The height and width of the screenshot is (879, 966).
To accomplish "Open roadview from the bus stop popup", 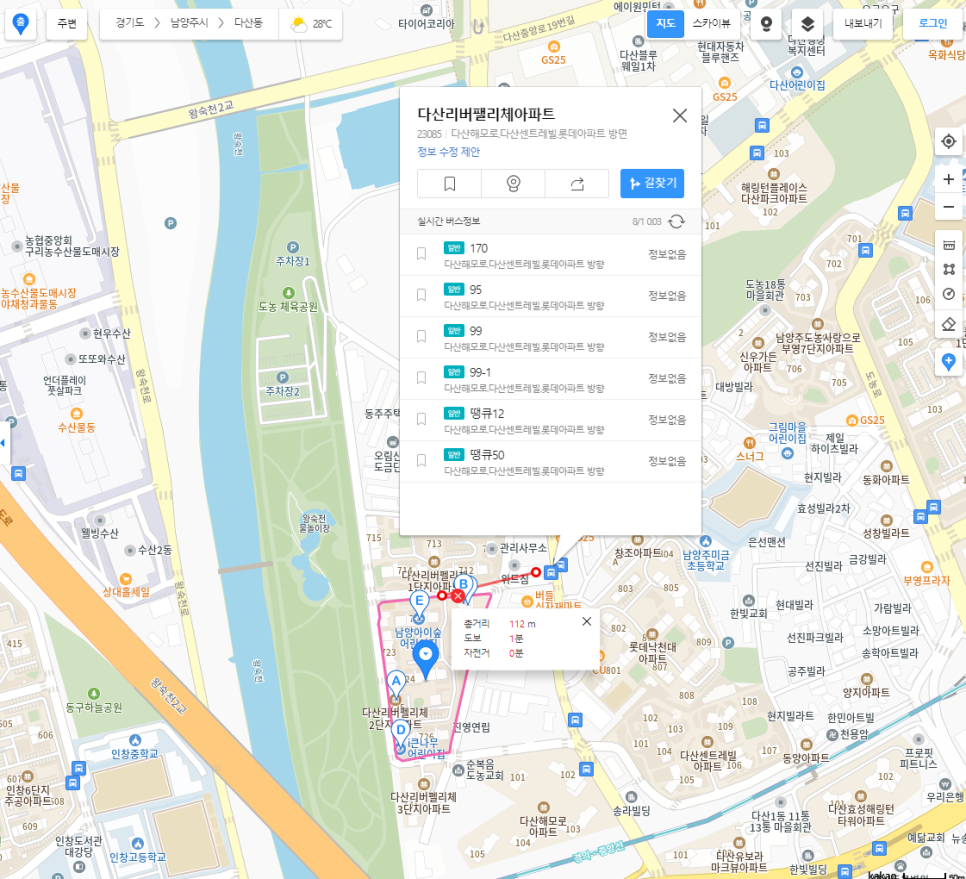I will (x=513, y=184).
